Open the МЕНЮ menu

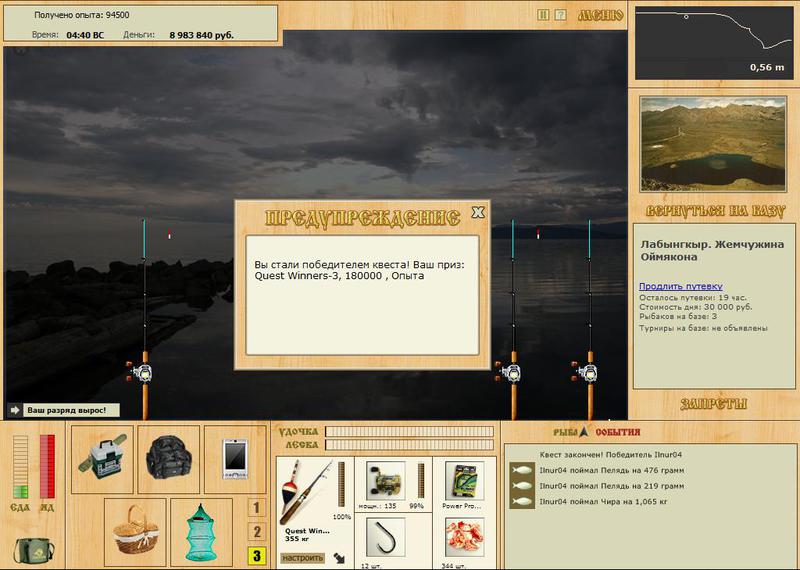(601, 16)
